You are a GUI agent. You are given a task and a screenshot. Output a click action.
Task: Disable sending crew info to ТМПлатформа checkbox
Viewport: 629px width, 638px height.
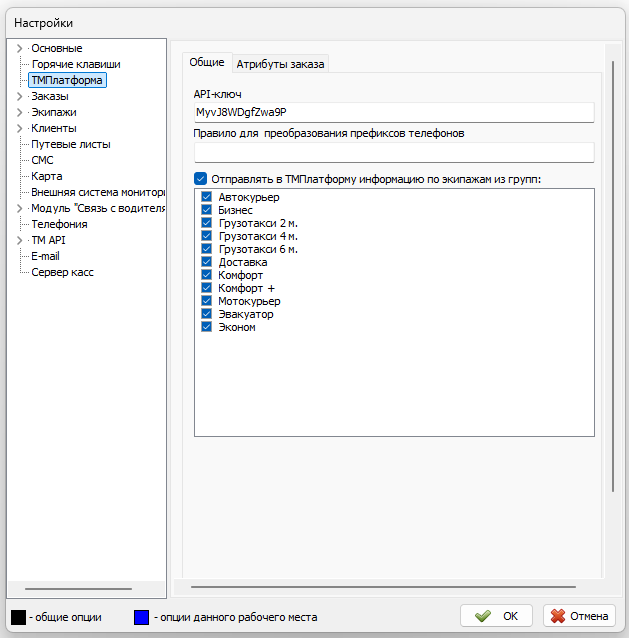[201, 179]
